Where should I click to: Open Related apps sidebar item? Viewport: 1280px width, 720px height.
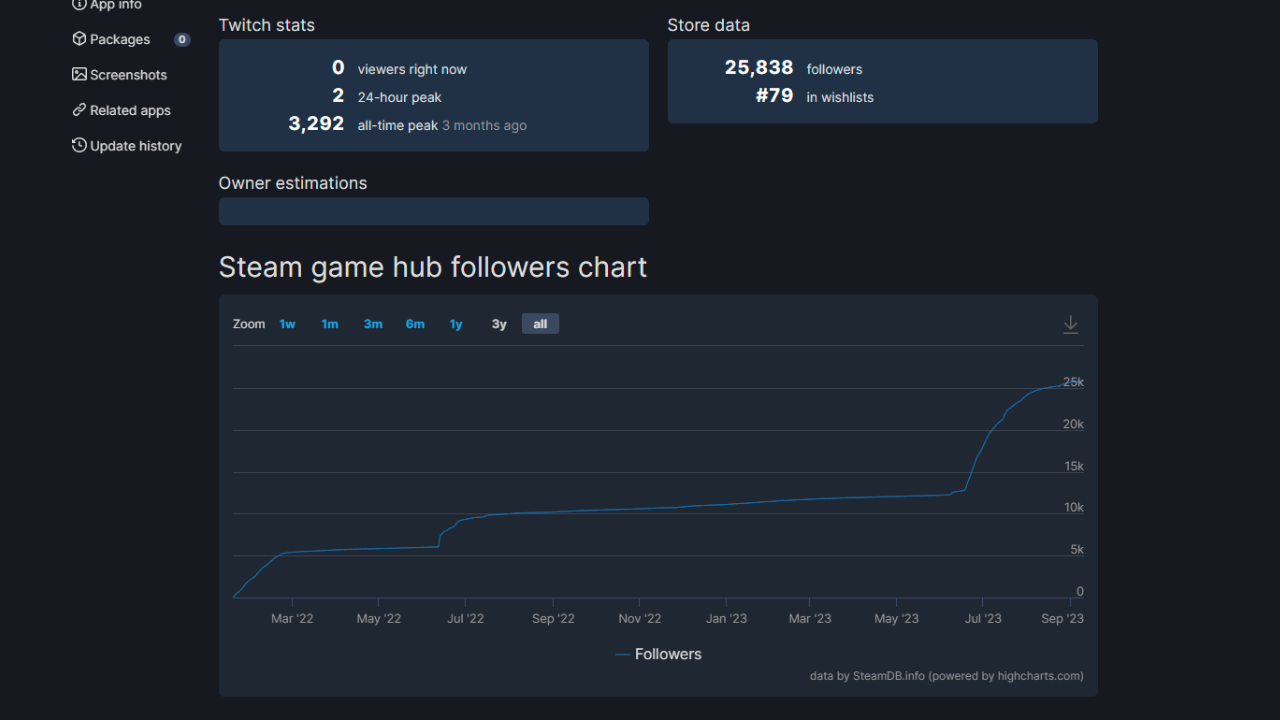pyautogui.click(x=131, y=110)
